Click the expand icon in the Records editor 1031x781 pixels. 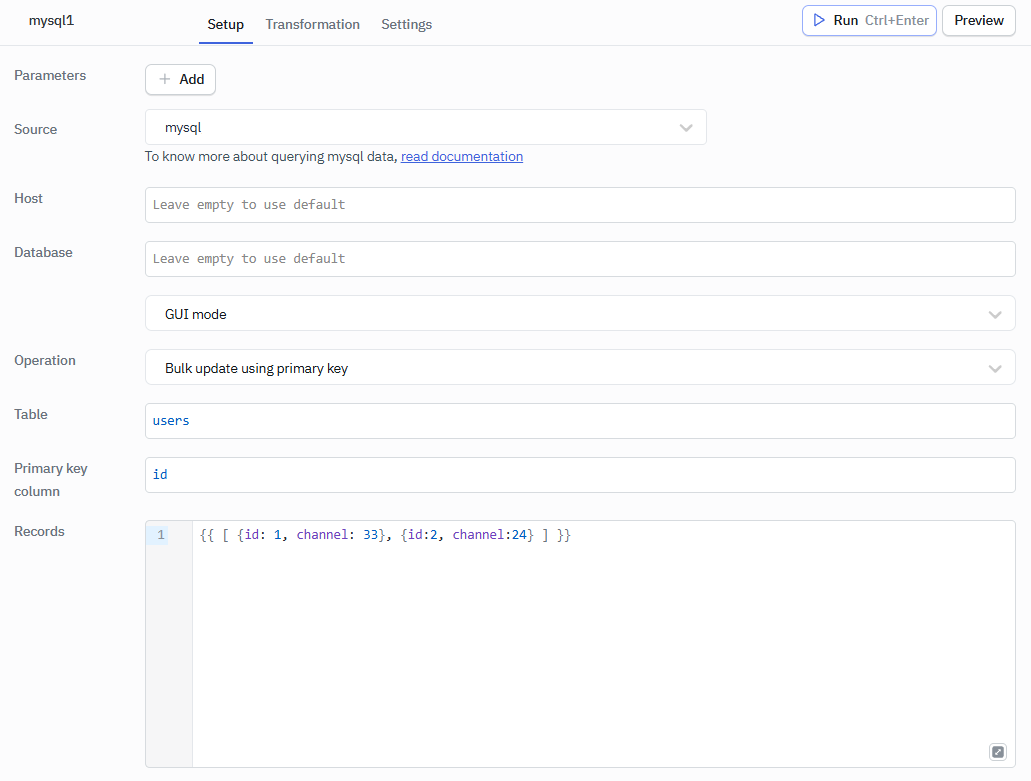click(x=997, y=751)
